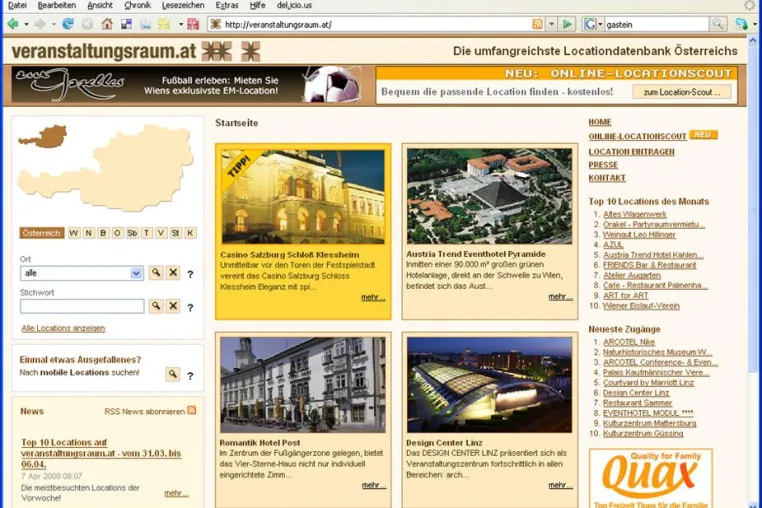
Task: Reload the page with the refresh icon
Action: pyautogui.click(x=68, y=24)
